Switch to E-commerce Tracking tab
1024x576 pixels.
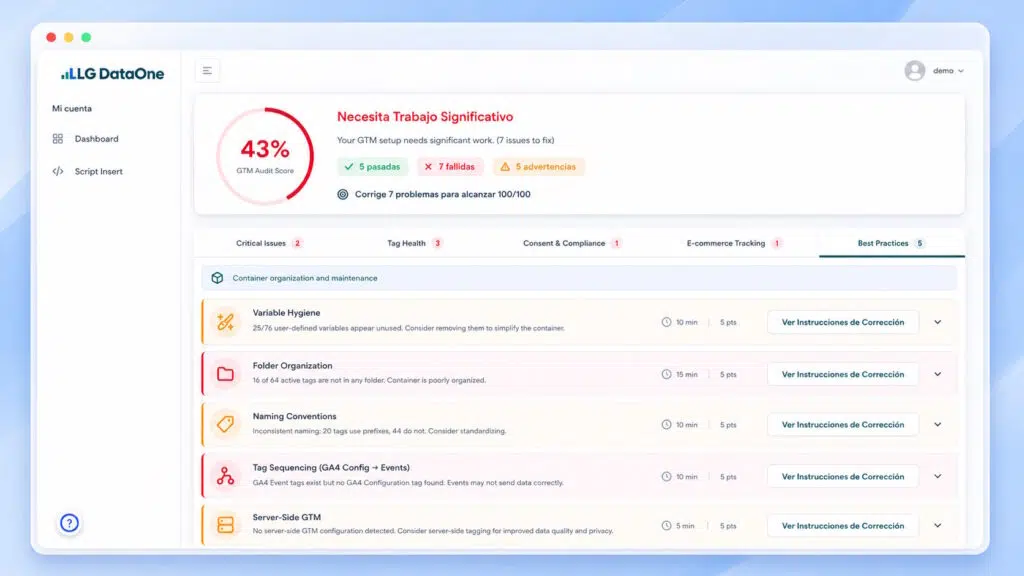(x=733, y=243)
